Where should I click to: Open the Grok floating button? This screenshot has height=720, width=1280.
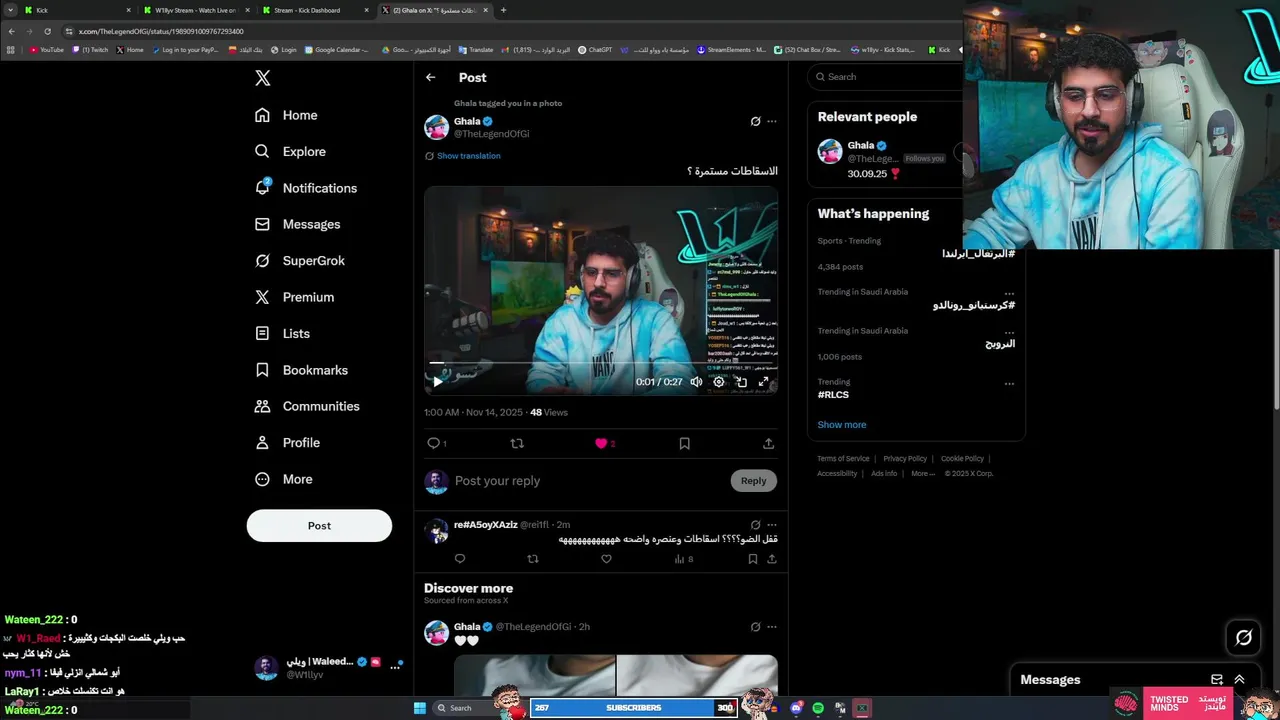pos(1244,637)
